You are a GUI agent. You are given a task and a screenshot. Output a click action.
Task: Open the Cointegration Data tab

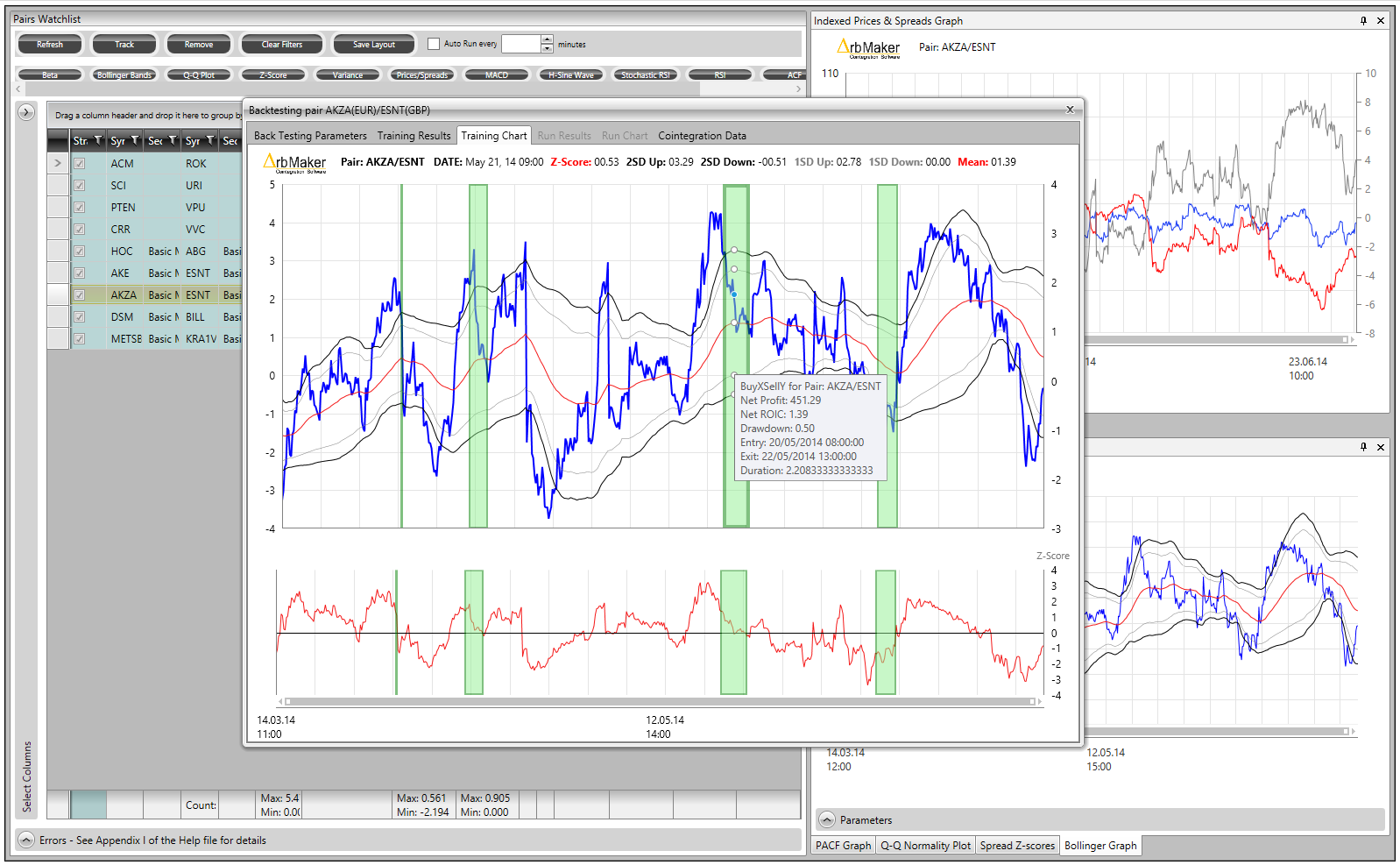tap(703, 136)
